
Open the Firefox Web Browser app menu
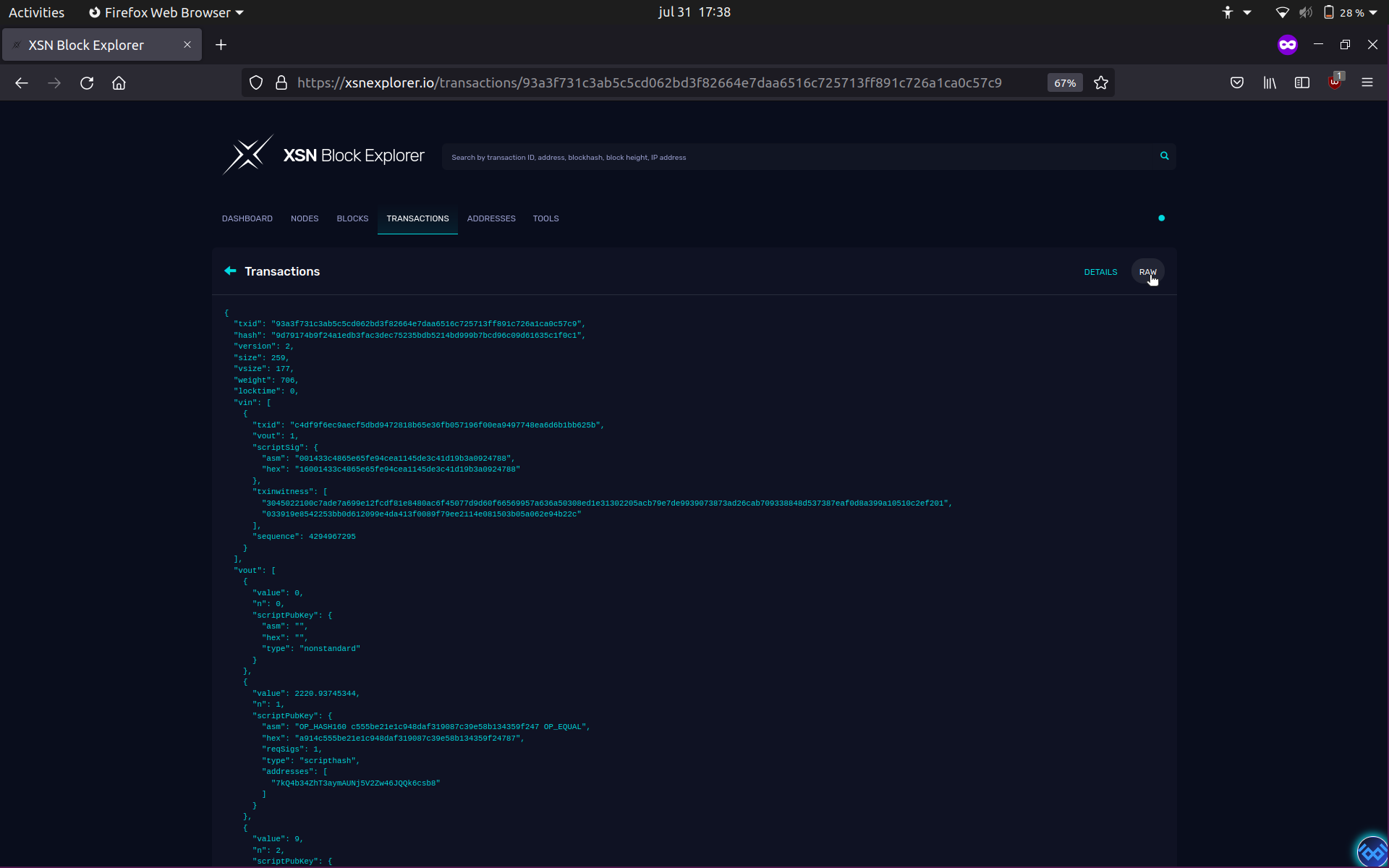[166, 12]
